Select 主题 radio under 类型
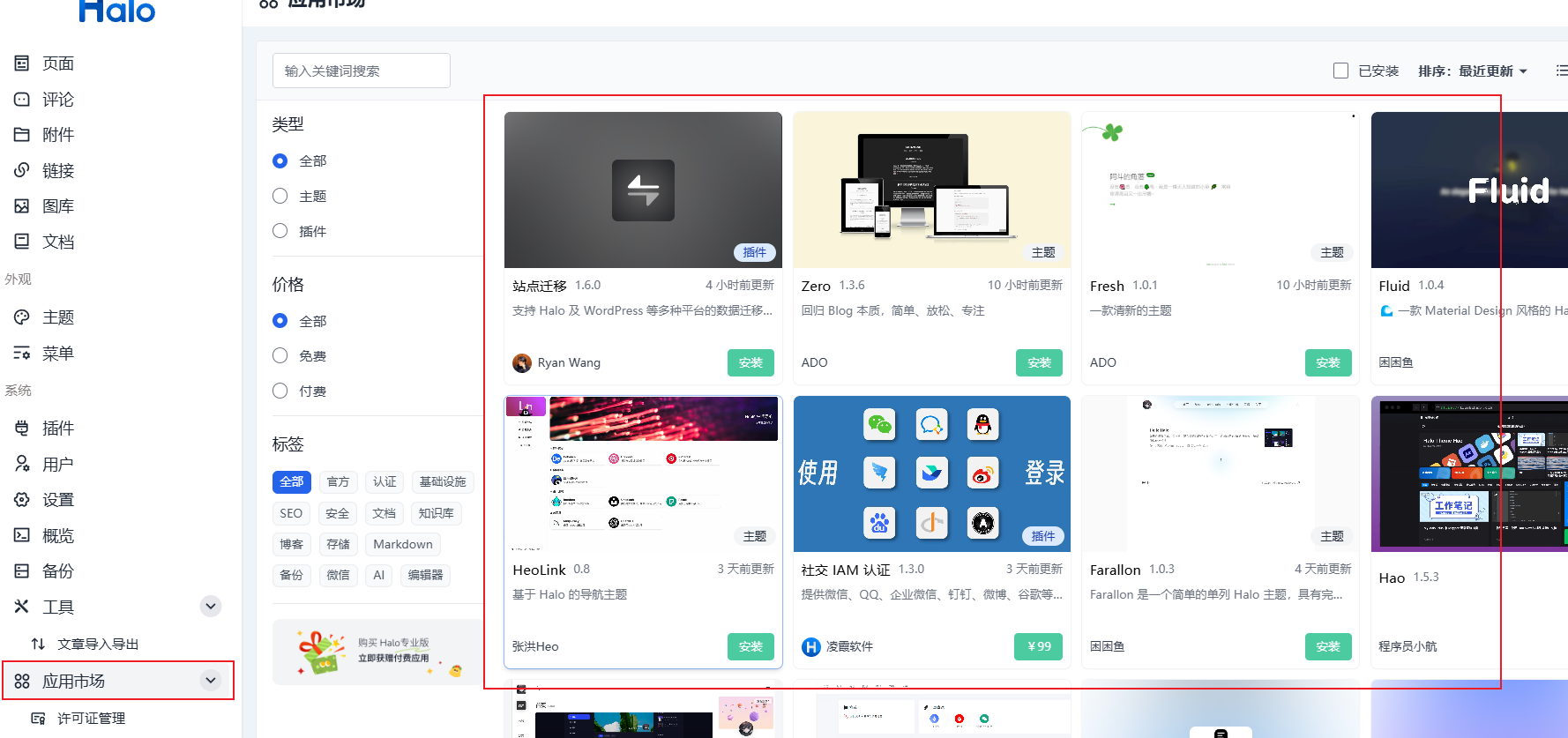The width and height of the screenshot is (1568, 738). [280, 196]
